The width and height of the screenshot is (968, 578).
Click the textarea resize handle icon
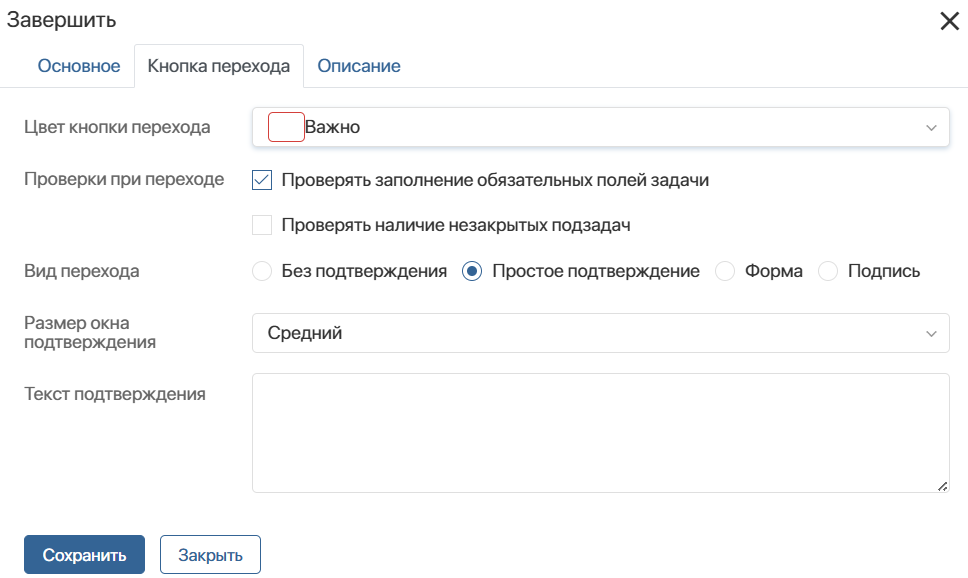[x=942, y=487]
